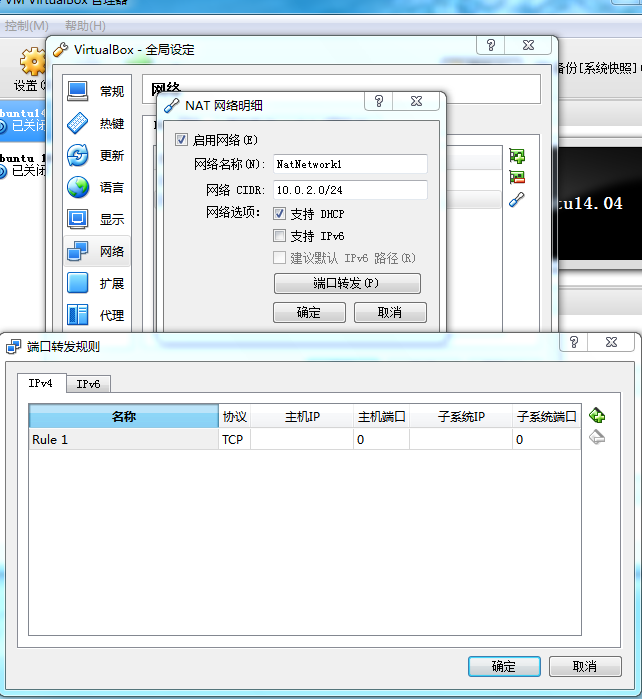Add a new NAT network icon
This screenshot has width=642, height=699.
coord(517,156)
